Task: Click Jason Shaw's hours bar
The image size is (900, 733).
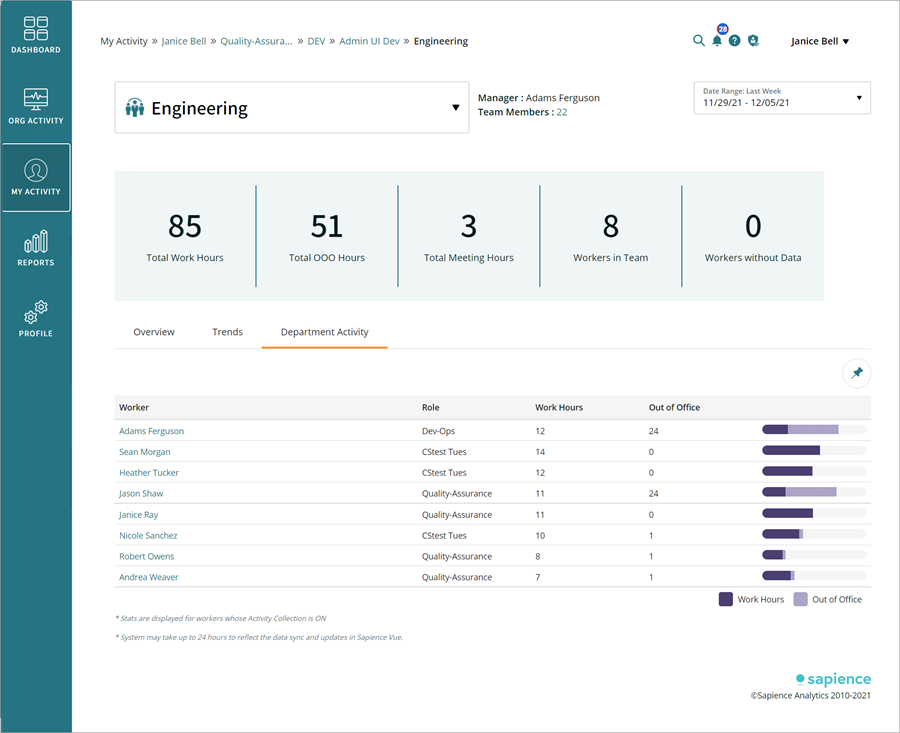Action: [814, 492]
